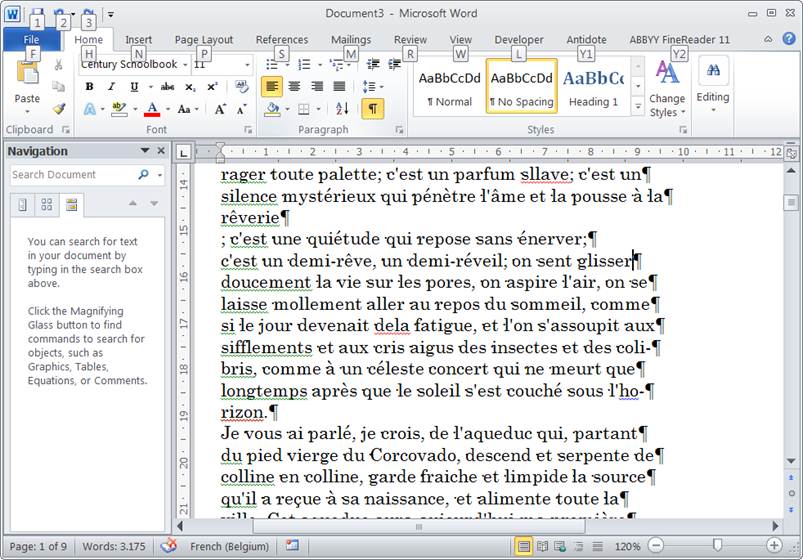
Task: Open the Century Schoolbook font dropdown
Action: click(185, 65)
